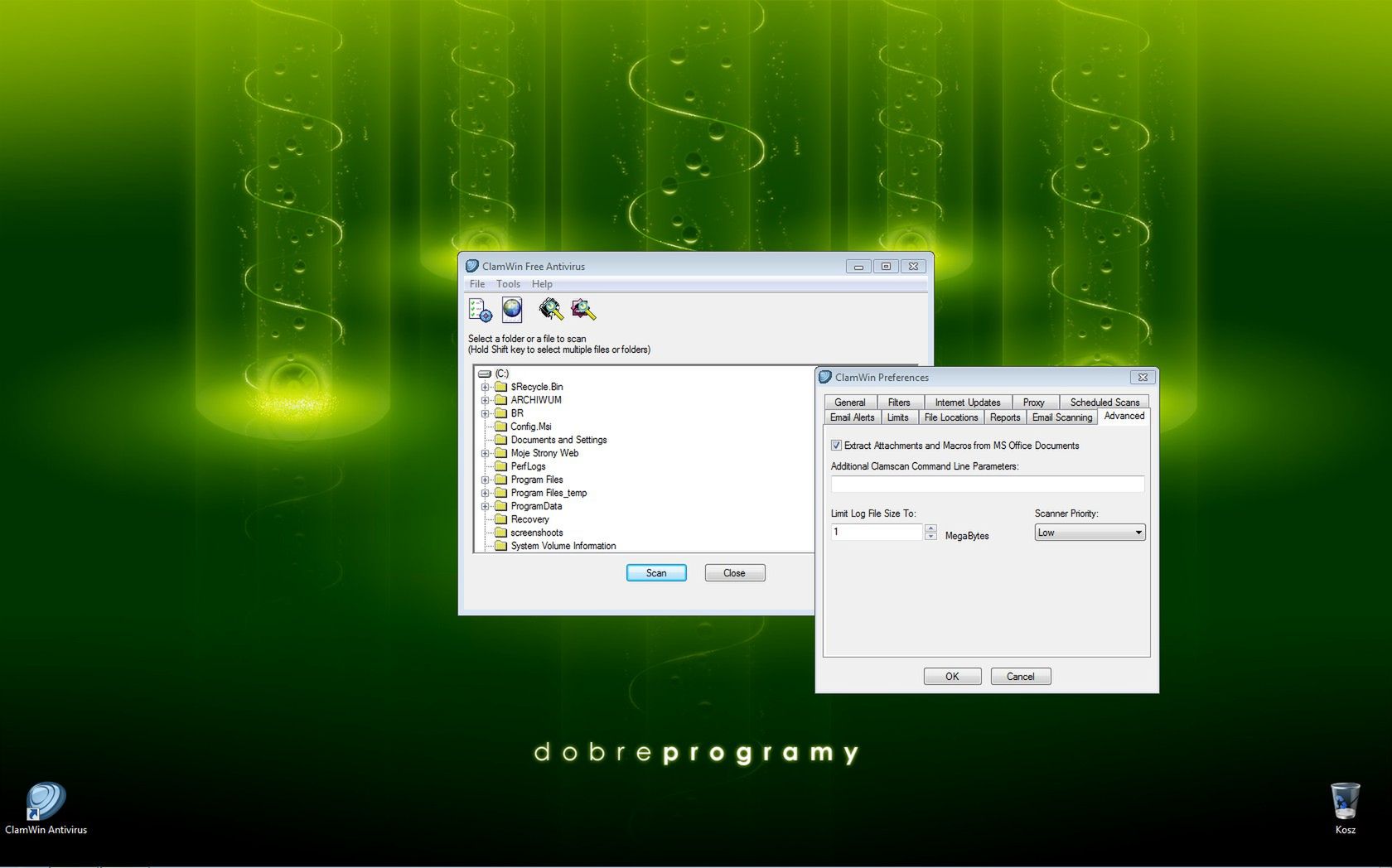This screenshot has height=868, width=1392.
Task: Select the ProgramData folder name
Action: click(x=536, y=506)
